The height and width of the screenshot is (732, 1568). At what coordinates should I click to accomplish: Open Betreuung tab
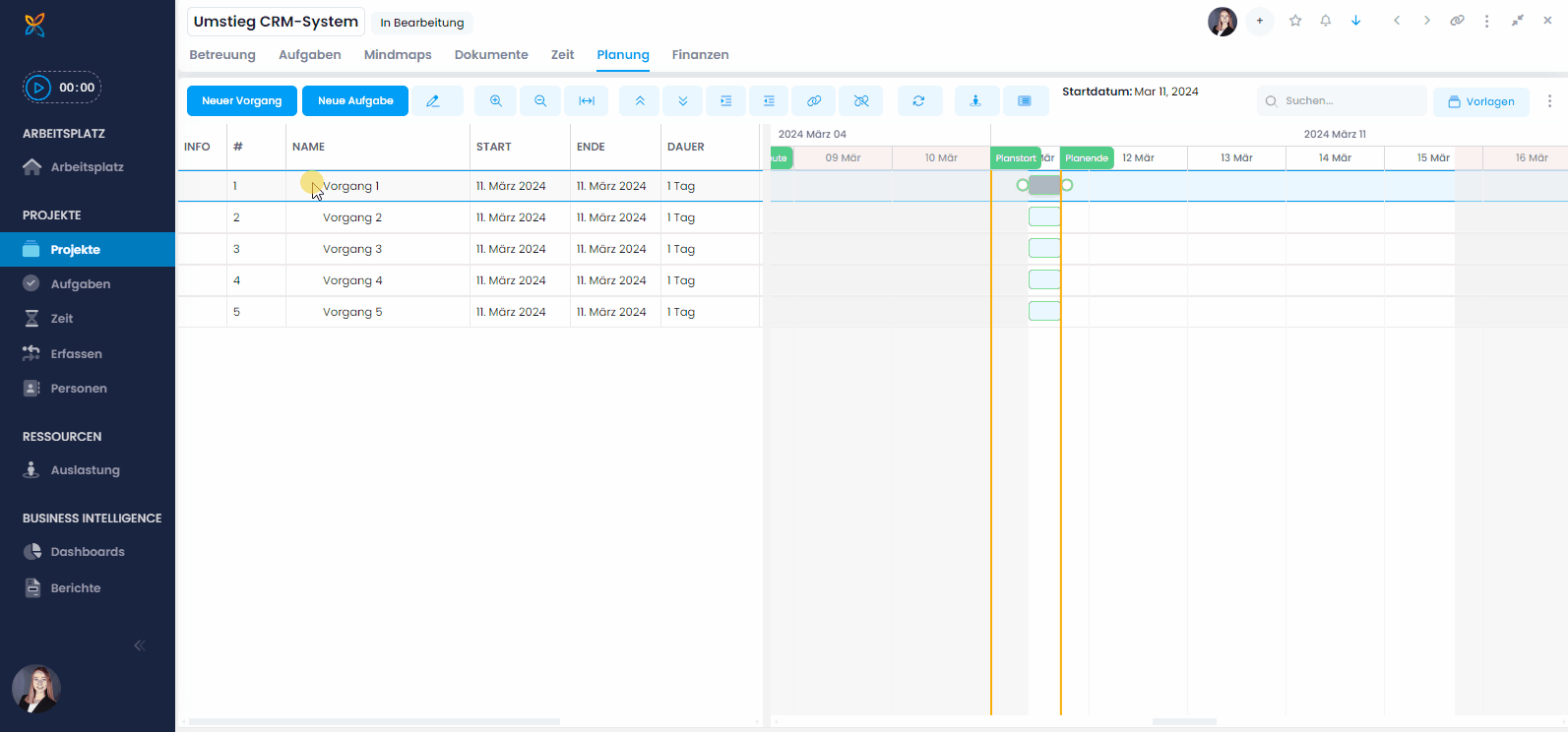pyautogui.click(x=222, y=55)
